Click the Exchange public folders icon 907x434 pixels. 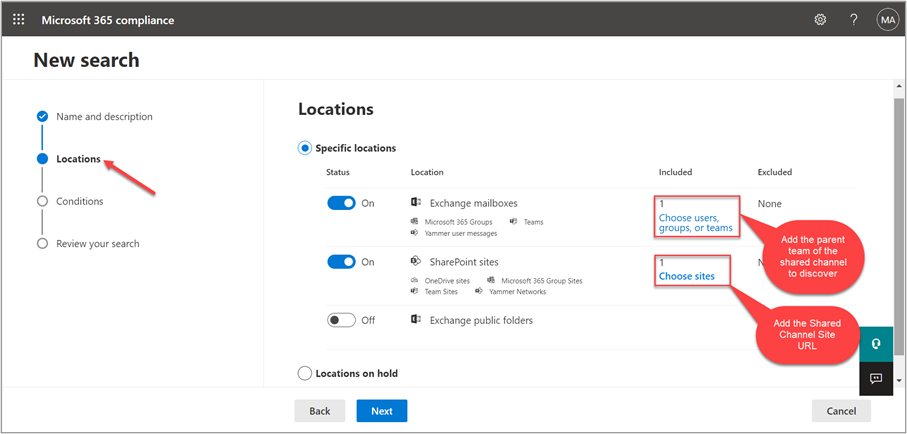point(416,320)
